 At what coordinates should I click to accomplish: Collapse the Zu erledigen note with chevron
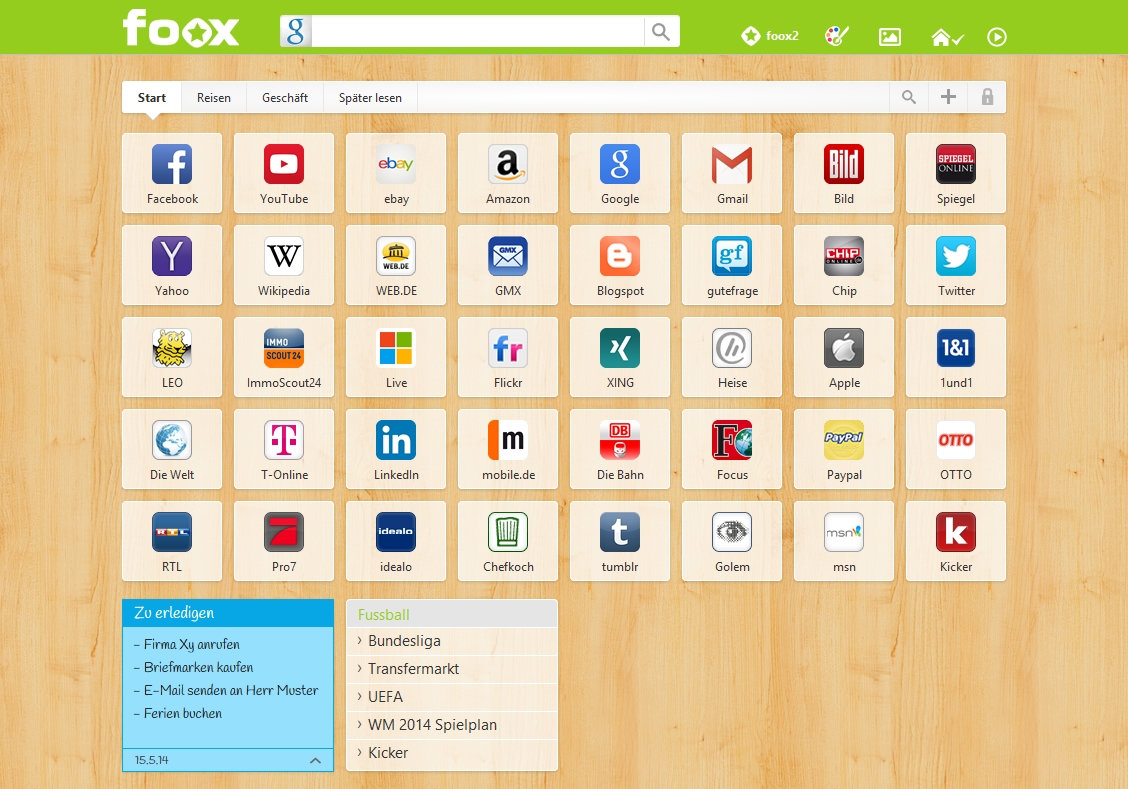315,761
